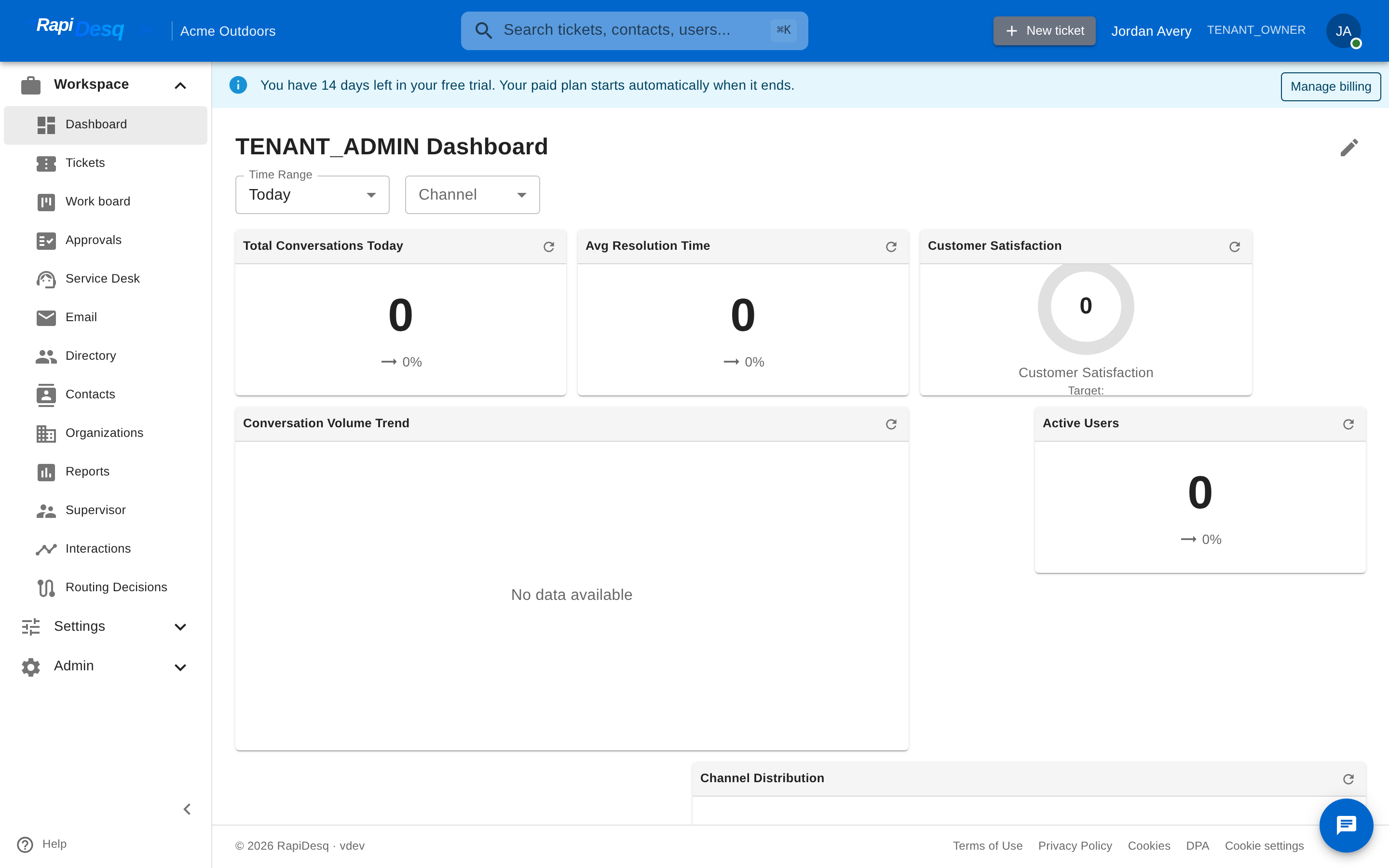Collapse the sidebar with left chevron
This screenshot has height=868, width=1389.
coord(187,810)
